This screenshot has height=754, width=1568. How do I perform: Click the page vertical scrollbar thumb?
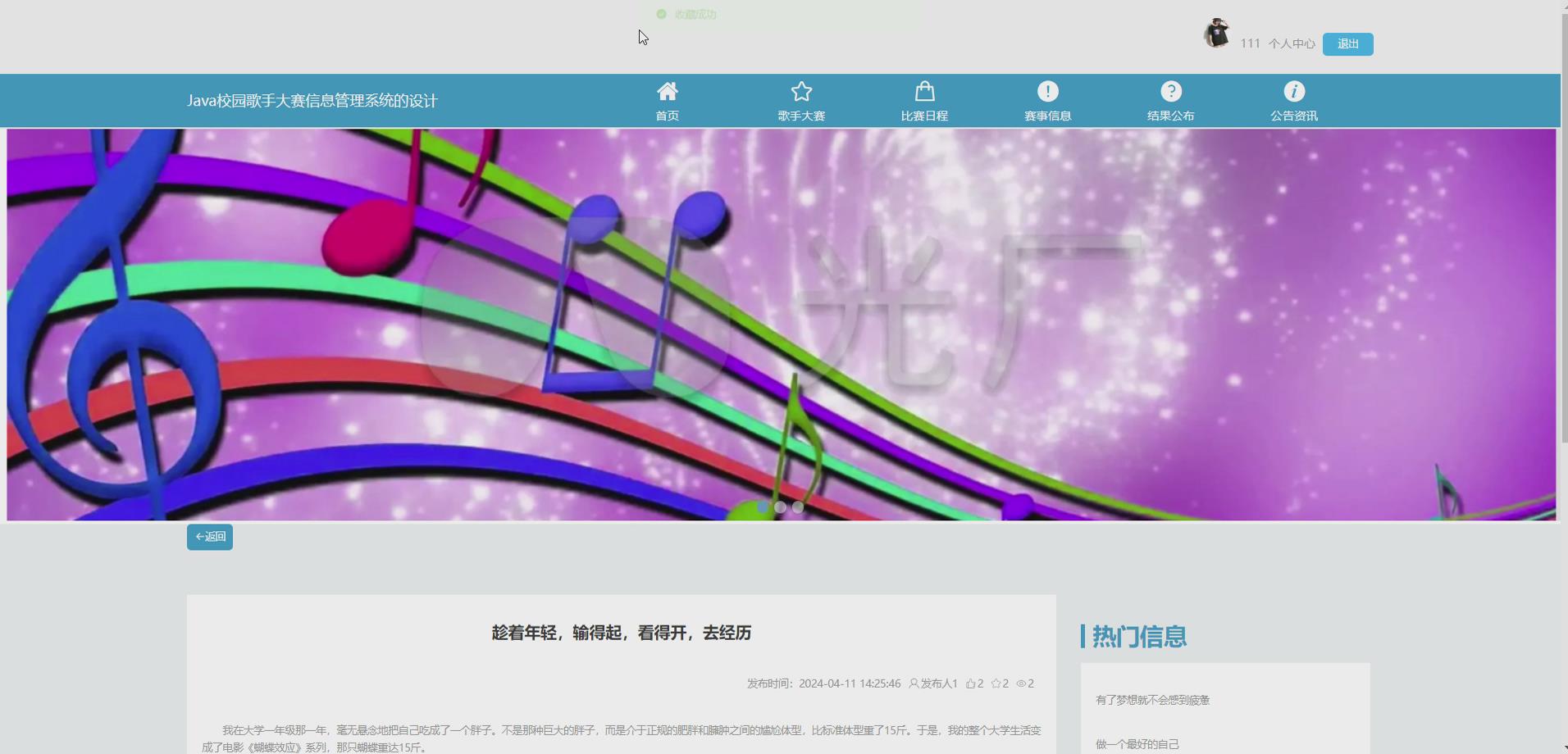click(x=1564, y=229)
